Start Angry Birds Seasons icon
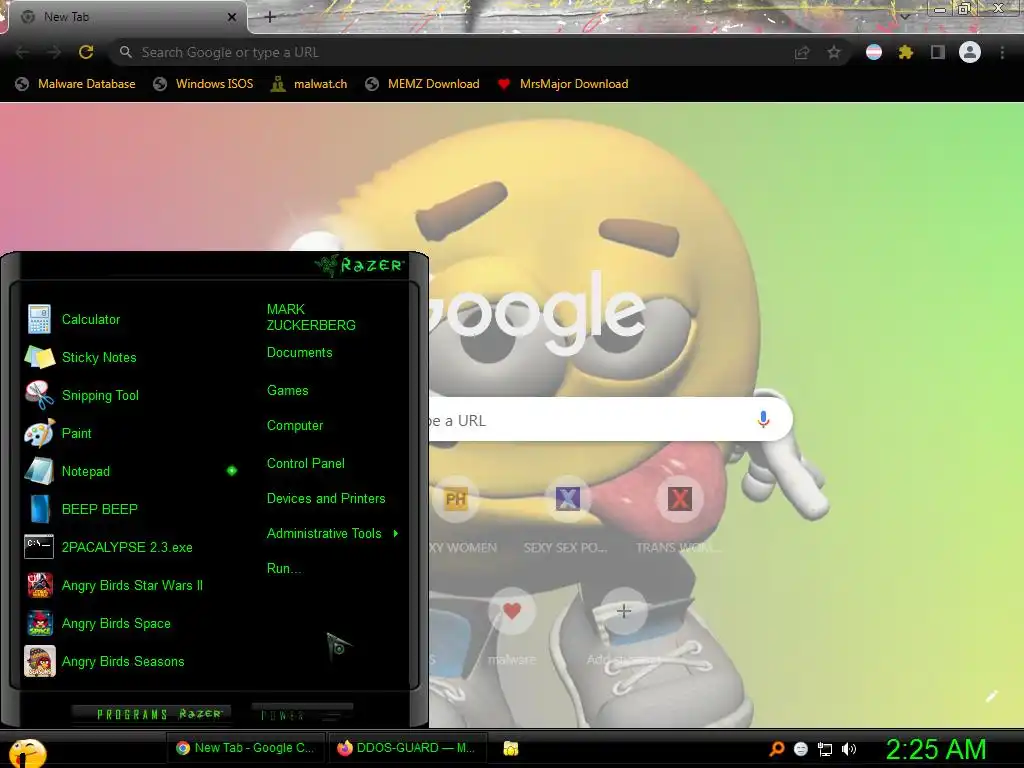This screenshot has width=1024, height=768. (x=39, y=661)
